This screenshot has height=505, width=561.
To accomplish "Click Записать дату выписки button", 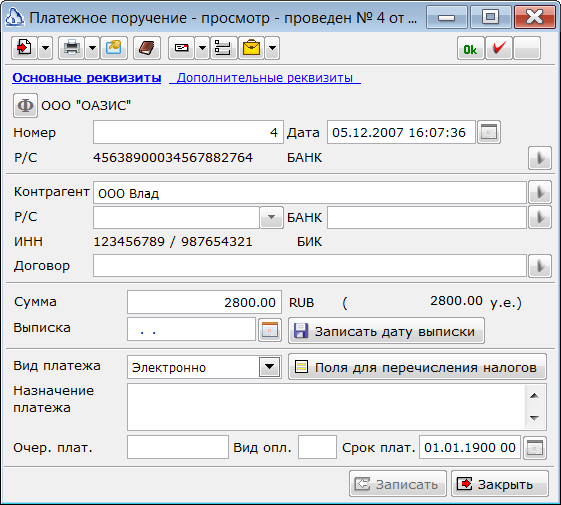I will pos(386,331).
